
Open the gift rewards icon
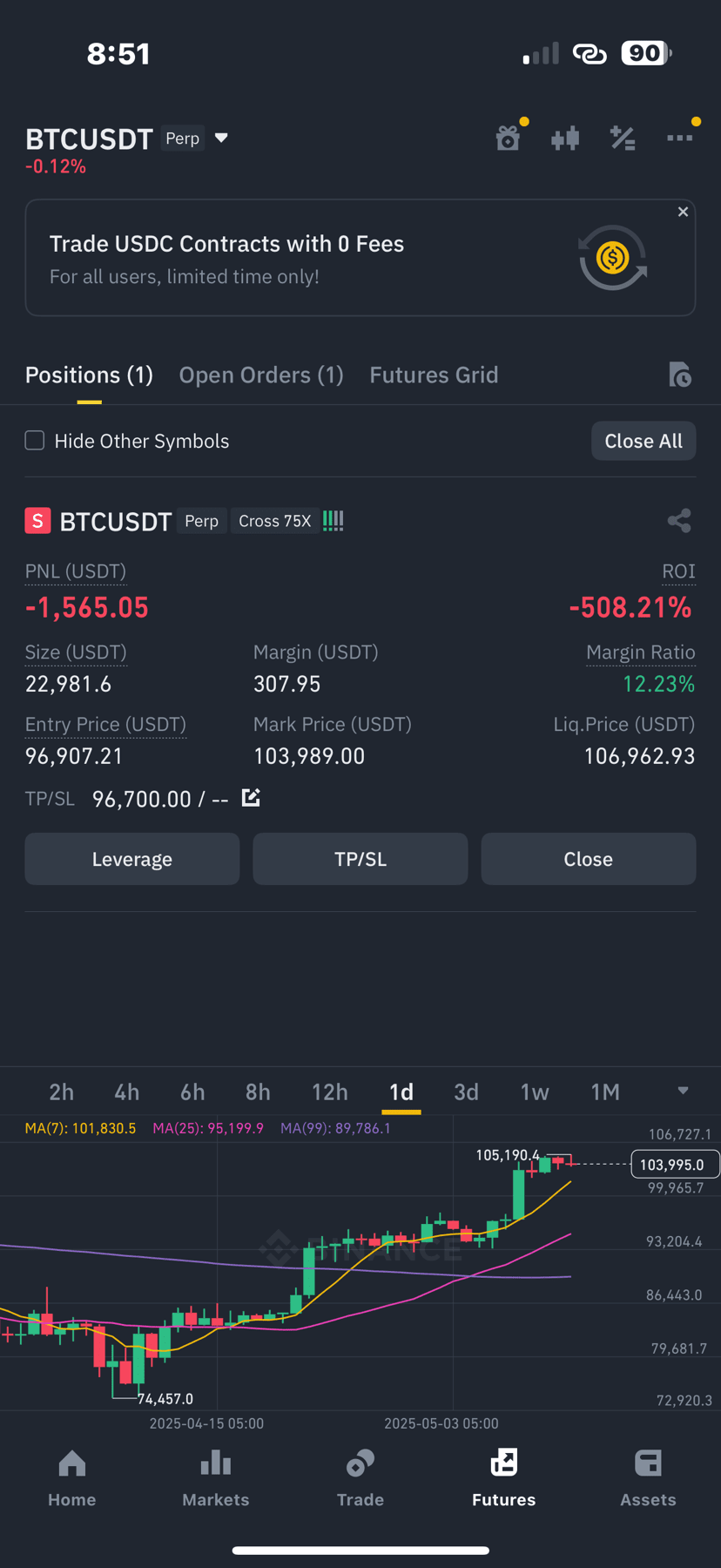pos(509,138)
